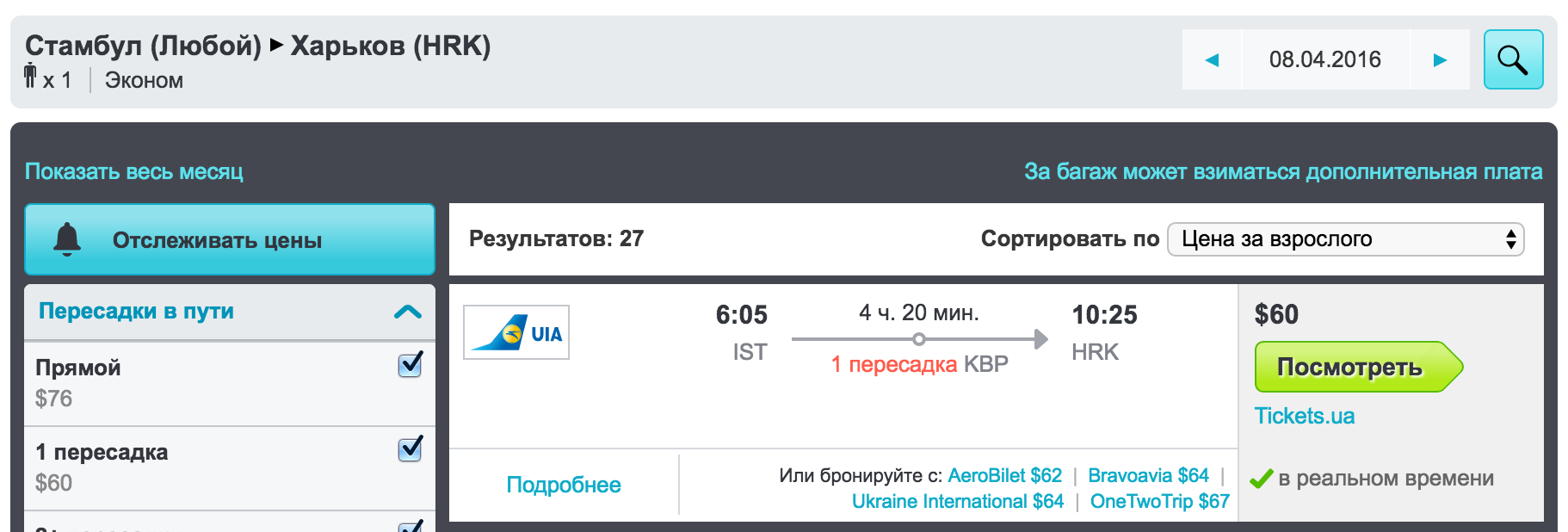Viewport: 1568px width, 532px height.
Task: Click the 08.04.2016 date field
Action: 1324,59
